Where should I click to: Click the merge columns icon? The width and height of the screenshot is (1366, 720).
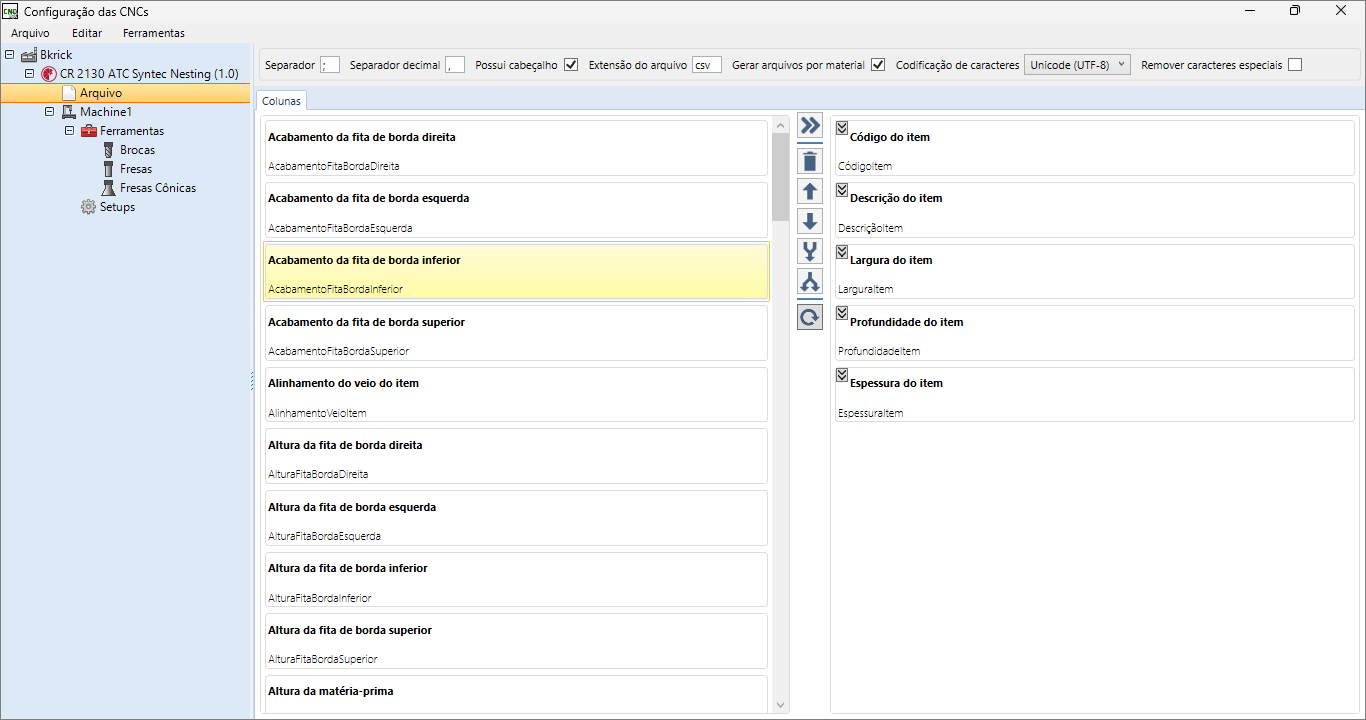(x=810, y=251)
